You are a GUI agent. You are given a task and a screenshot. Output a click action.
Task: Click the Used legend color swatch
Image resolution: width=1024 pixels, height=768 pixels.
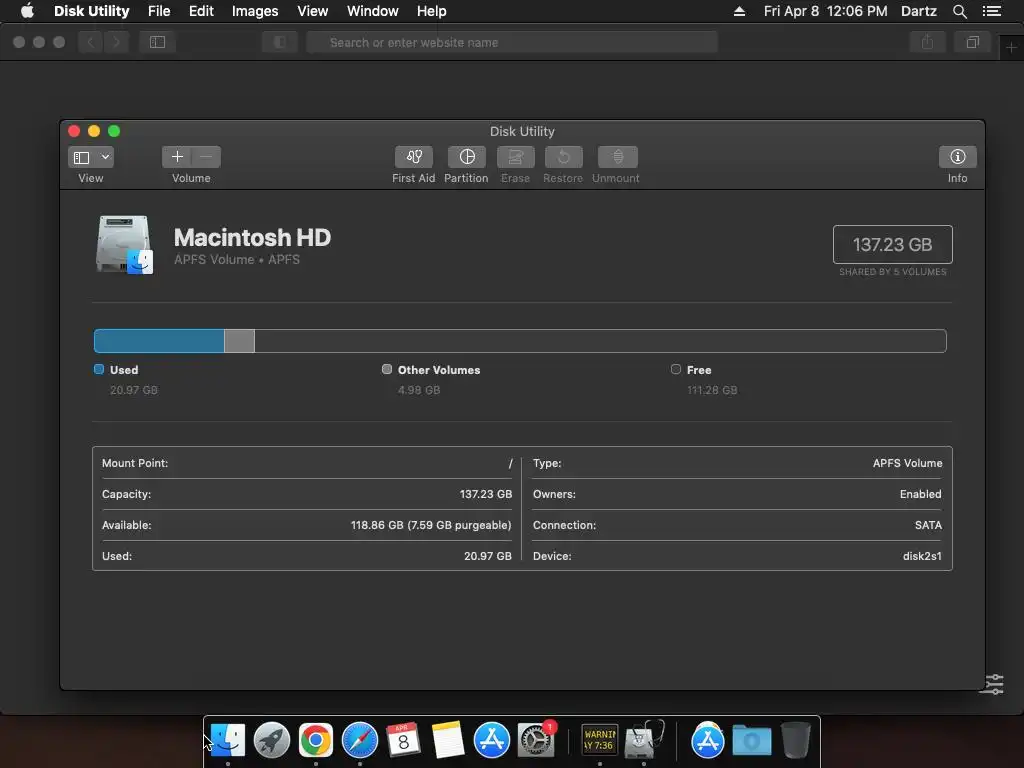coord(99,369)
